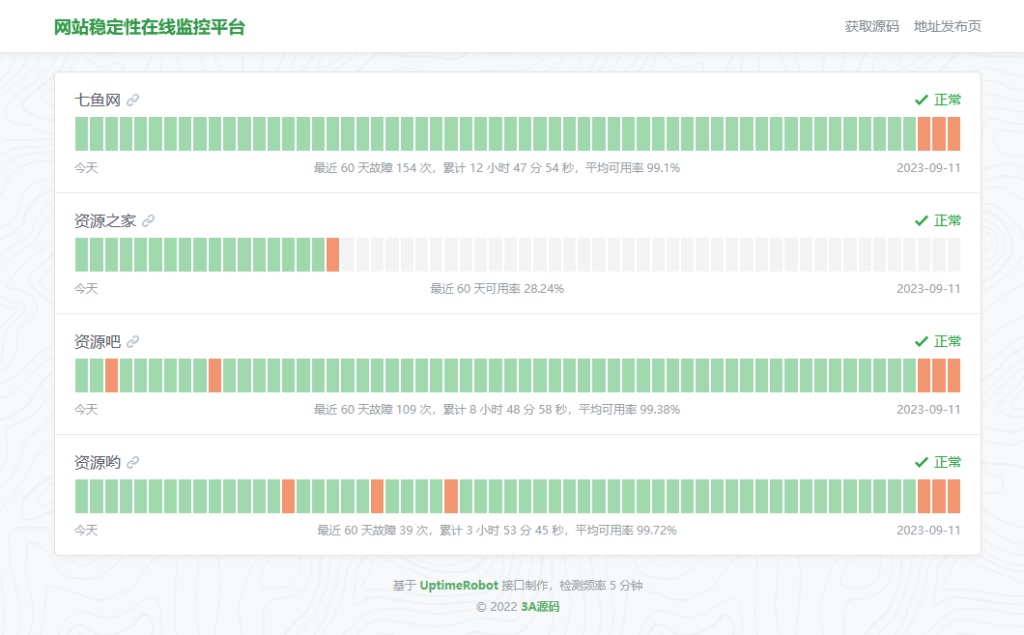Click the 资源哟 site name
The image size is (1024, 635).
[97, 463]
